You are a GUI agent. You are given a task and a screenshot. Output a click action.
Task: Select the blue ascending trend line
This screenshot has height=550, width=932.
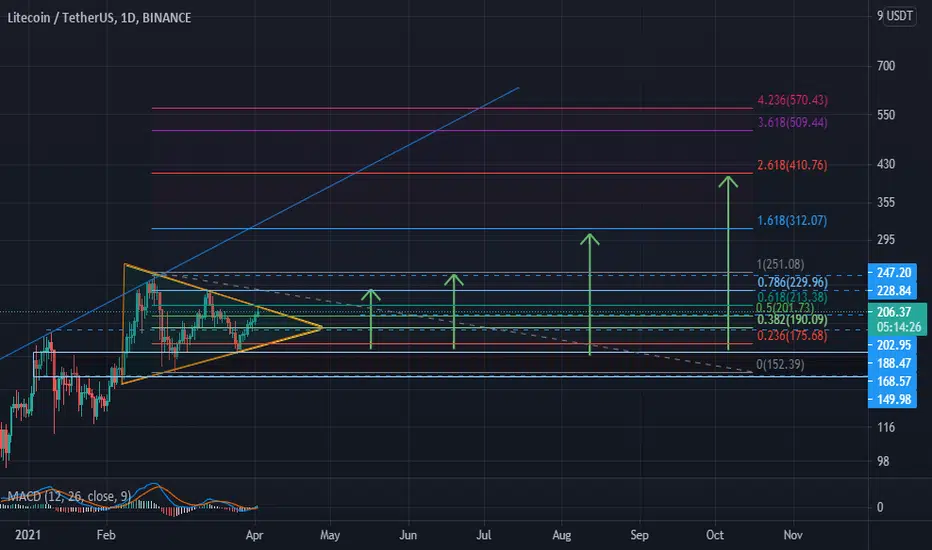259,224
